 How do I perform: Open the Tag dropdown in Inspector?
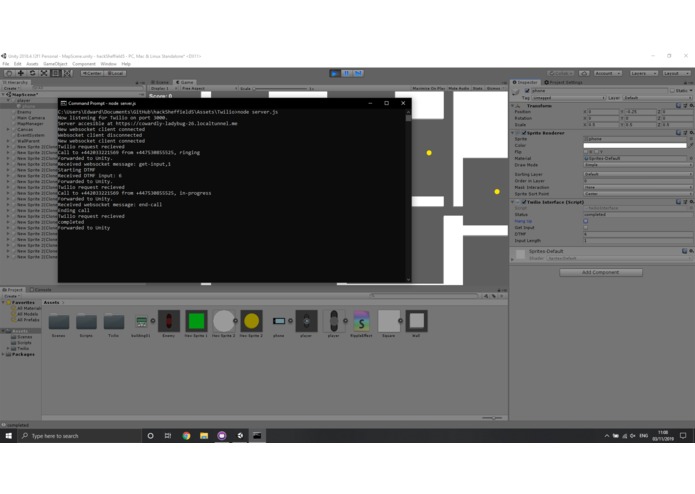568,98
